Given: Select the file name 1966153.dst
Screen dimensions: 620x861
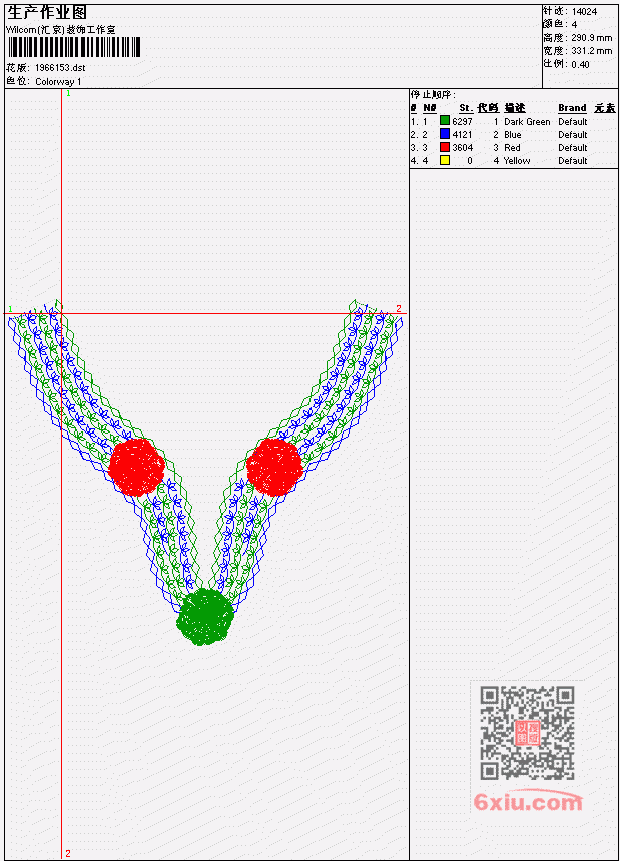Looking at the screenshot, I should (x=60, y=68).
